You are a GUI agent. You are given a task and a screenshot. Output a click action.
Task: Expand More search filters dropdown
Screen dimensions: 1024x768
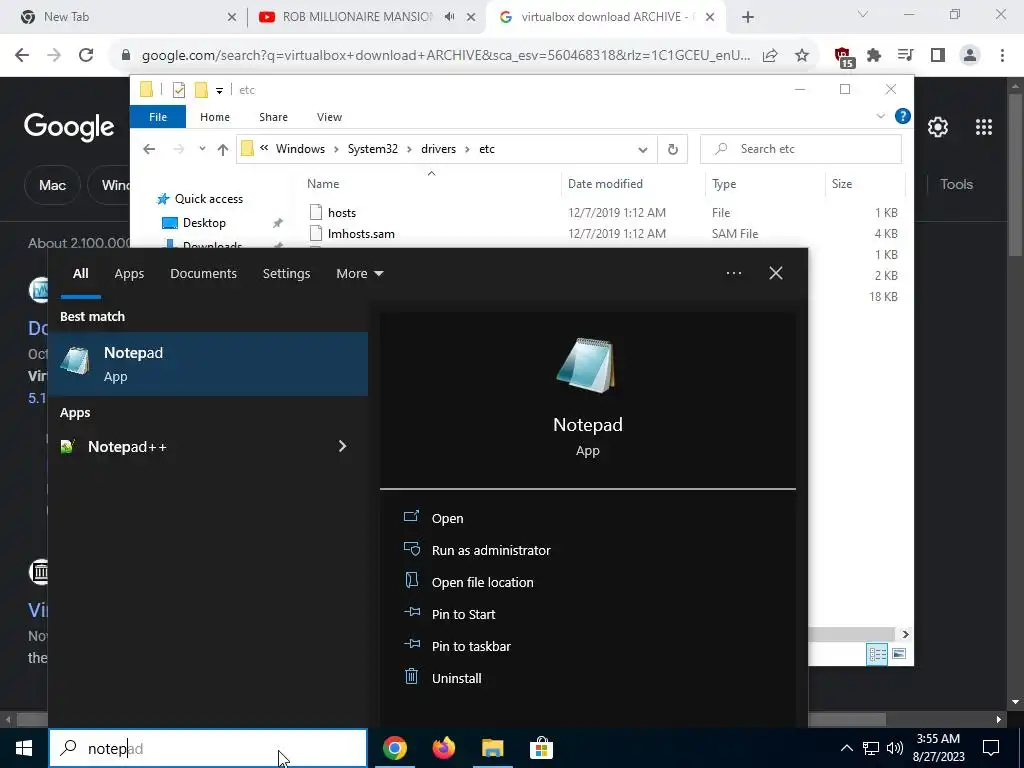click(x=359, y=274)
